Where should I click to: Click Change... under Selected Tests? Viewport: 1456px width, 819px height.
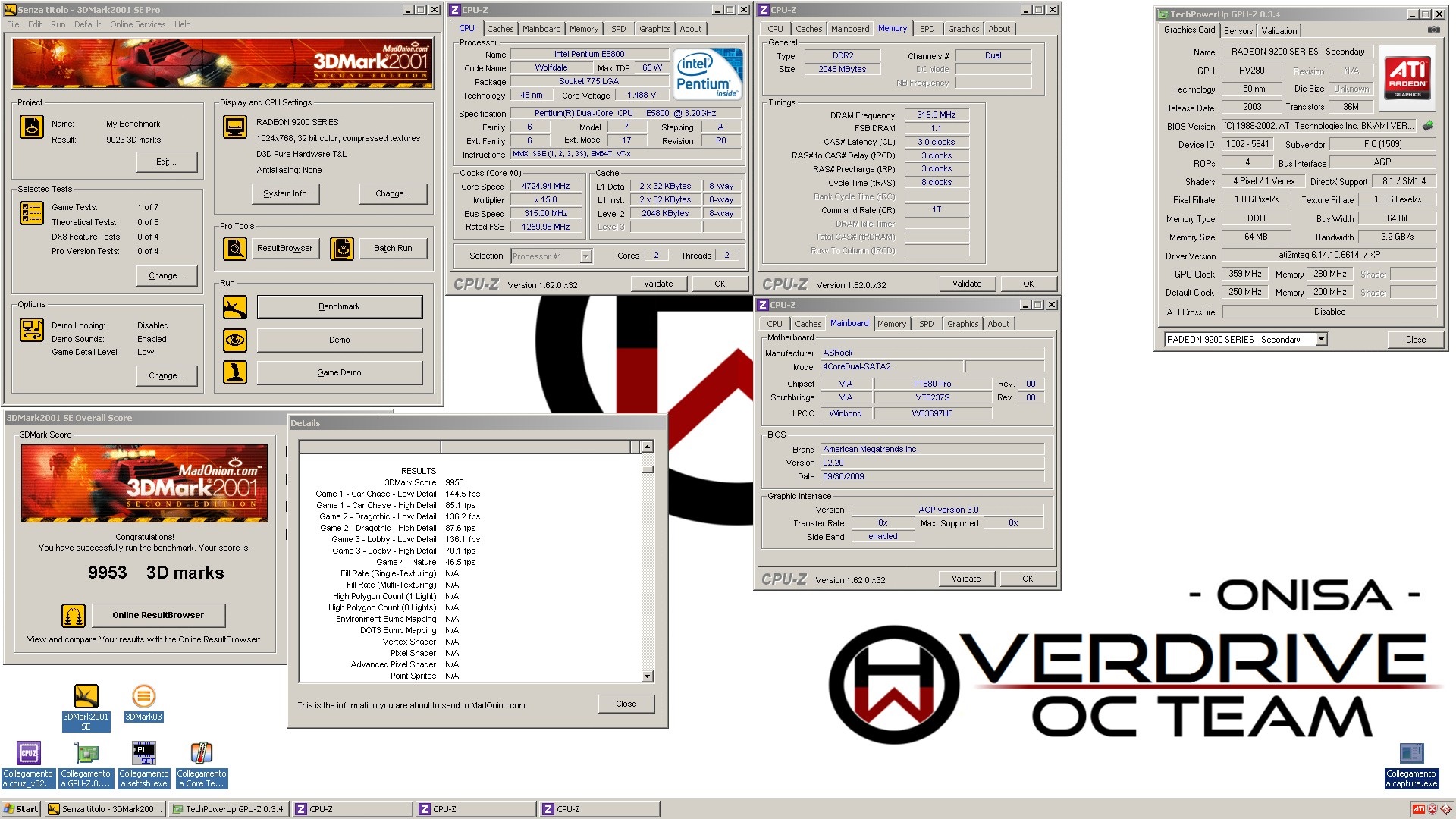166,275
